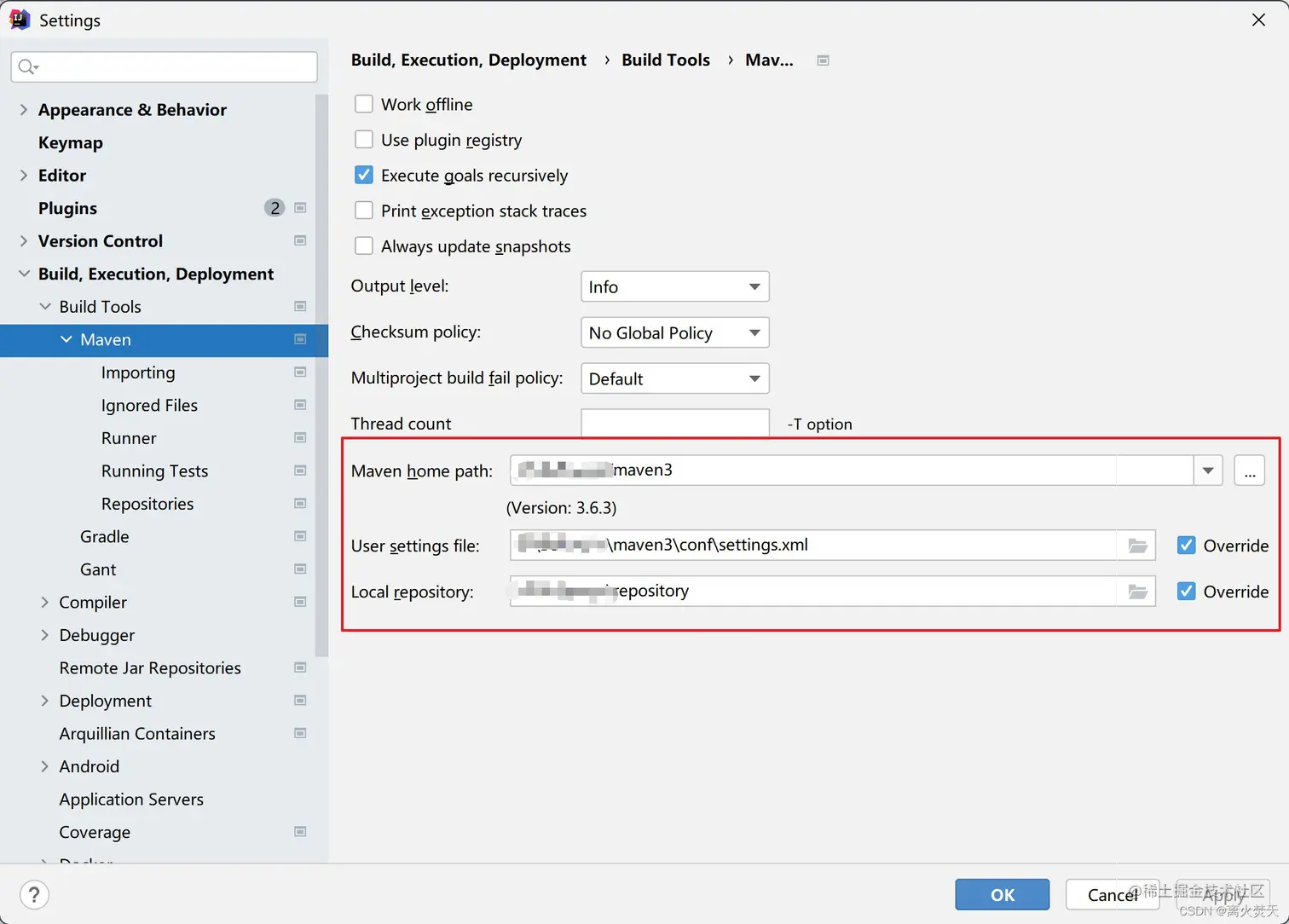Collapse the Maven node

click(x=66, y=339)
